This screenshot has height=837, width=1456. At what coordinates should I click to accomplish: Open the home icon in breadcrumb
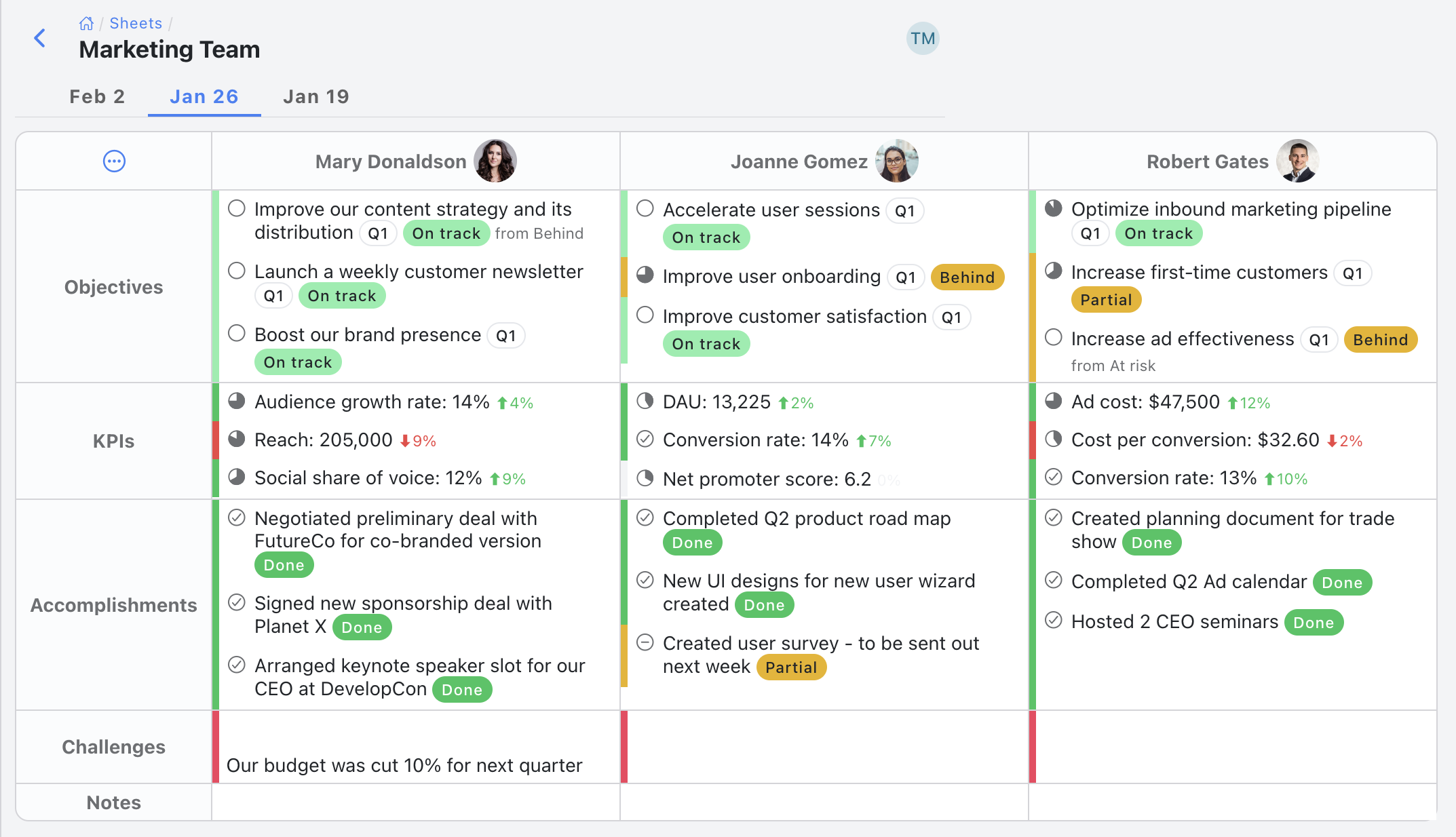pos(86,24)
